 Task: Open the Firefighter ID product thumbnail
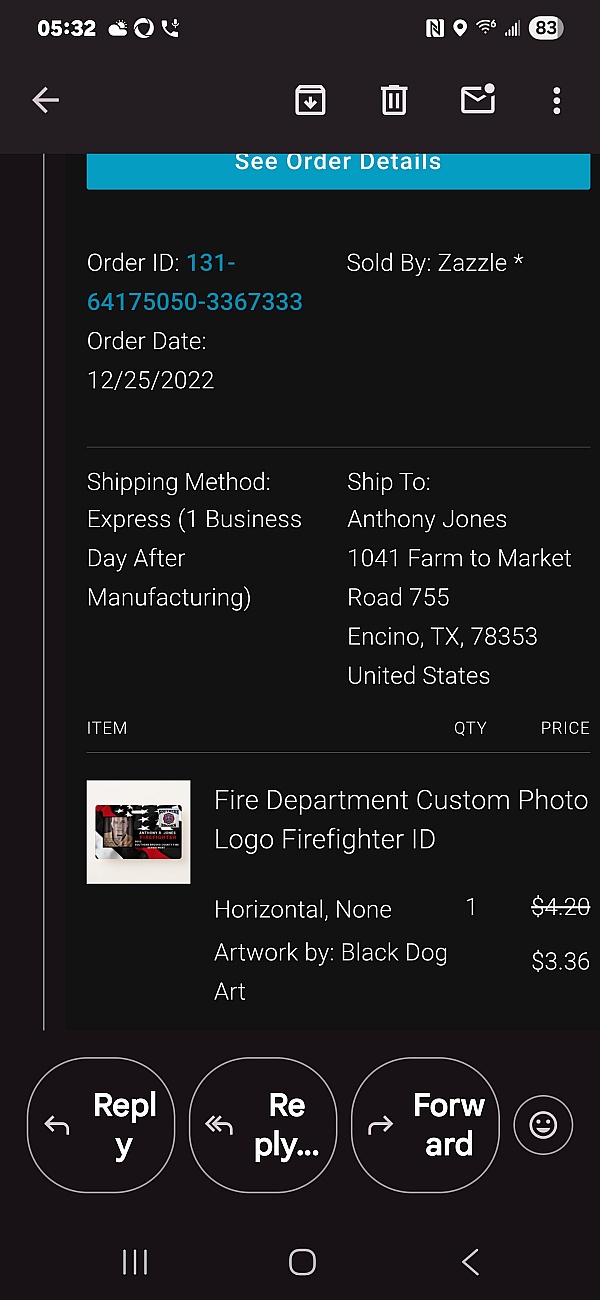138,832
